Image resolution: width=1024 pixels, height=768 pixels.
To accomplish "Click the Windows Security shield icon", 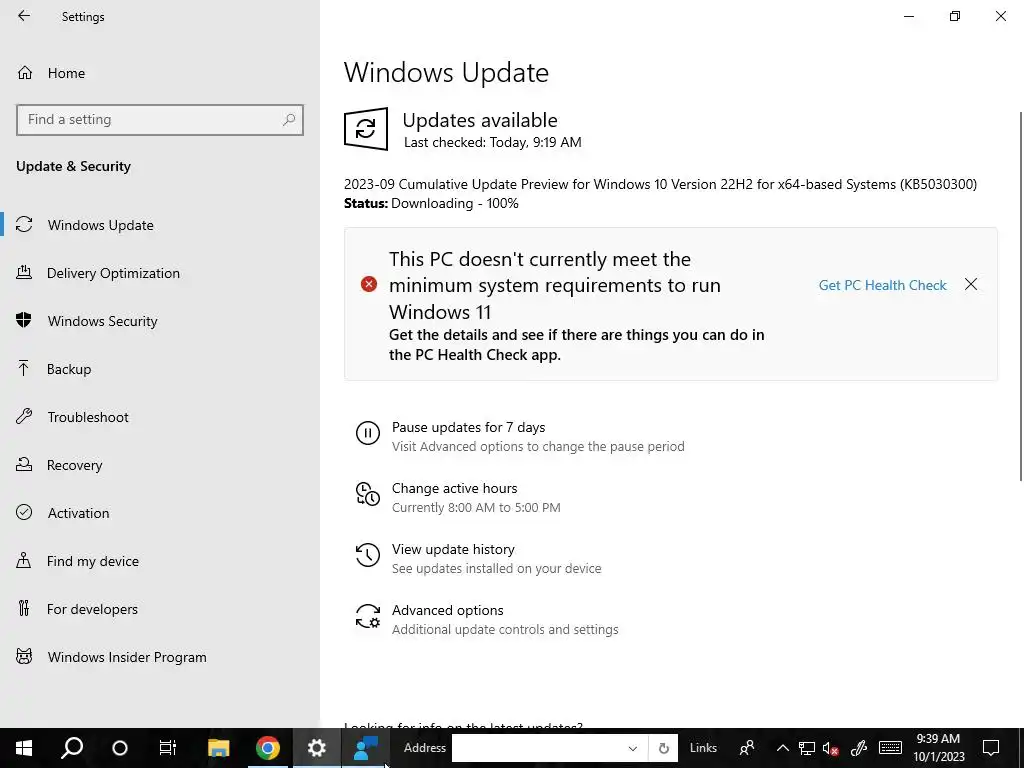I will click(24, 320).
